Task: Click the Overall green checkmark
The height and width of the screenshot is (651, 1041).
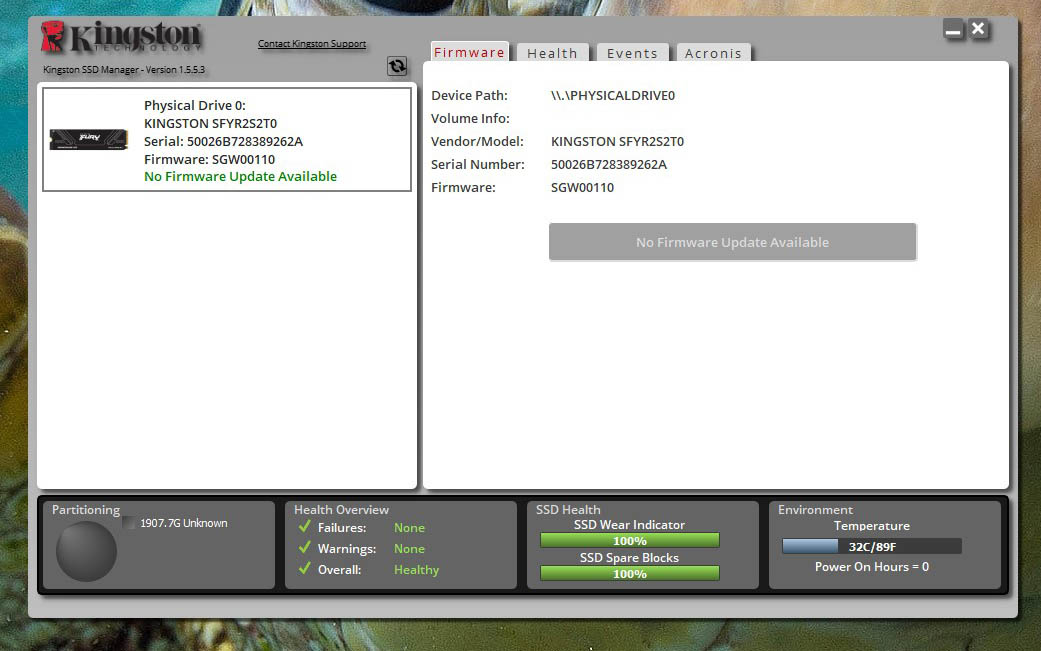Action: [x=305, y=569]
